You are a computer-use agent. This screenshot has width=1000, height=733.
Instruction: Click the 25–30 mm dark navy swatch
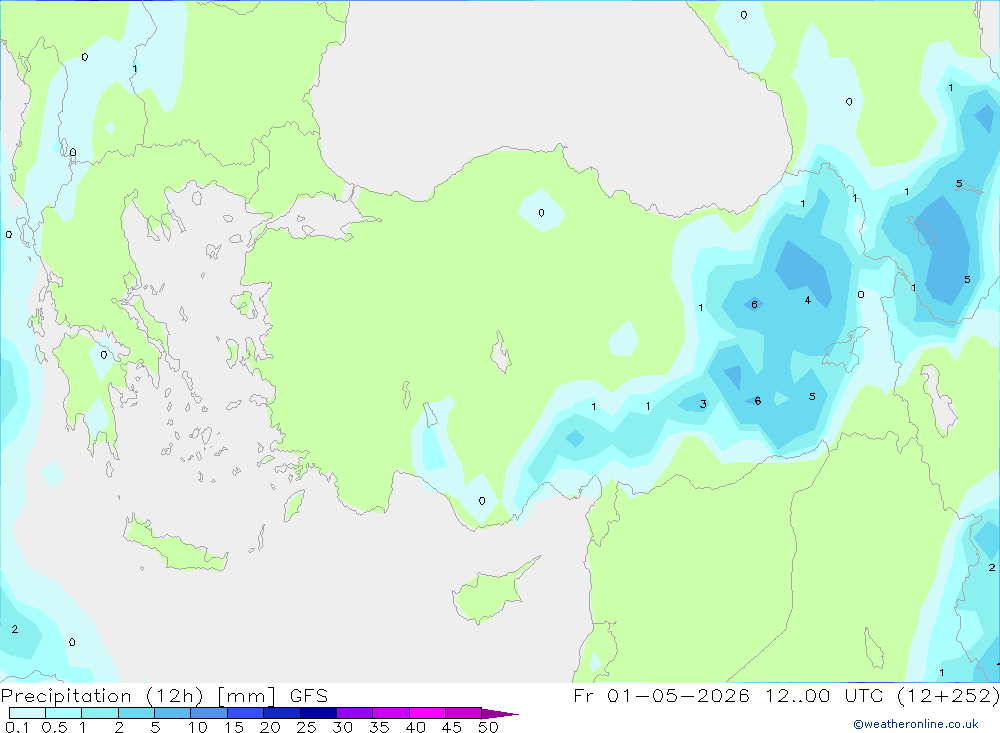click(318, 713)
